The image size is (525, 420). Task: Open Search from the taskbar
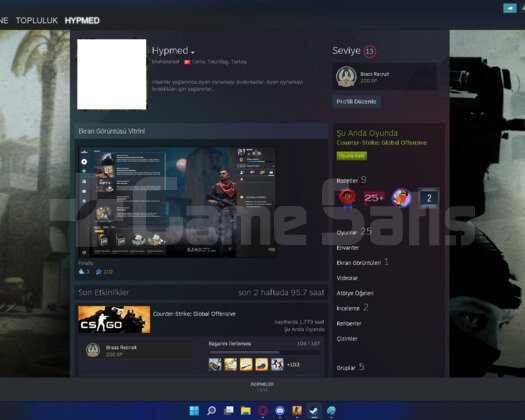(x=211, y=411)
